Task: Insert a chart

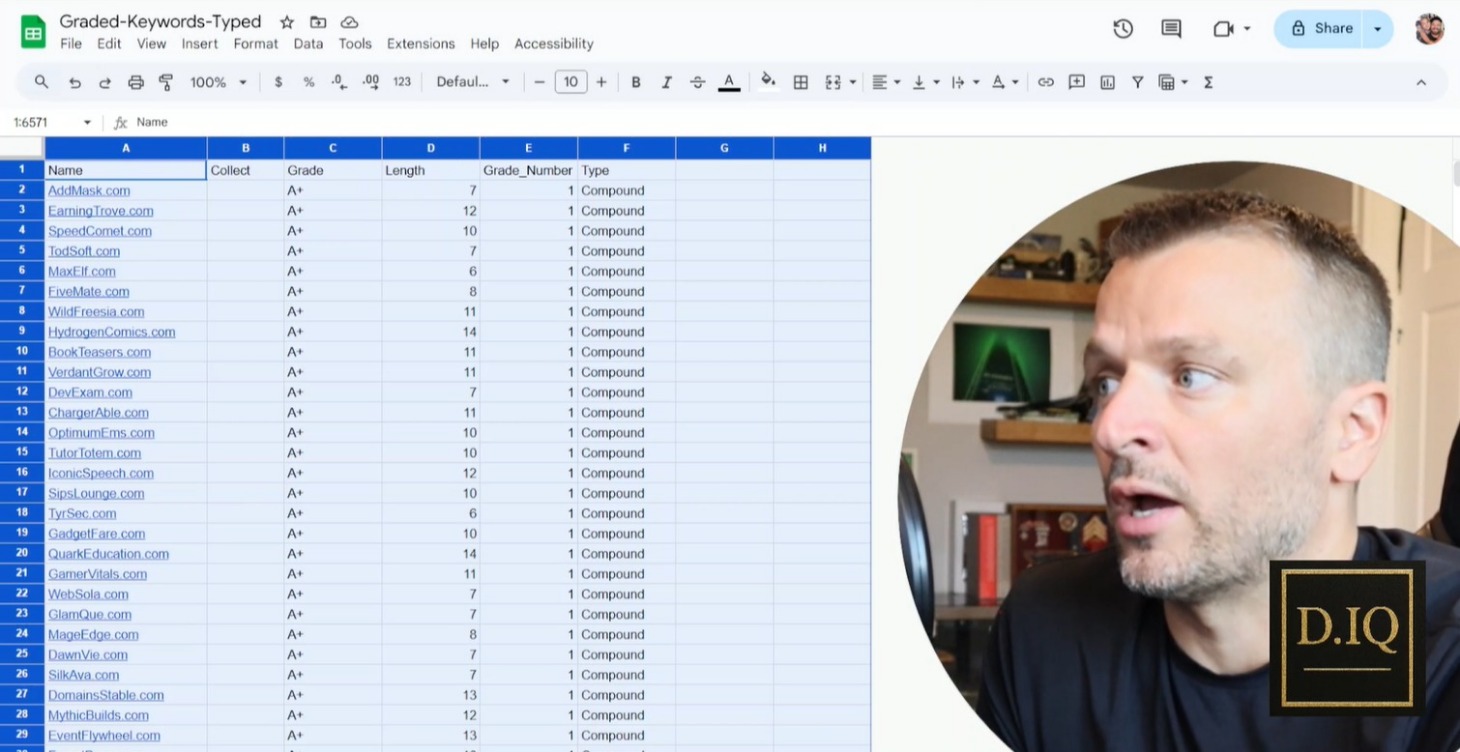Action: (1107, 83)
